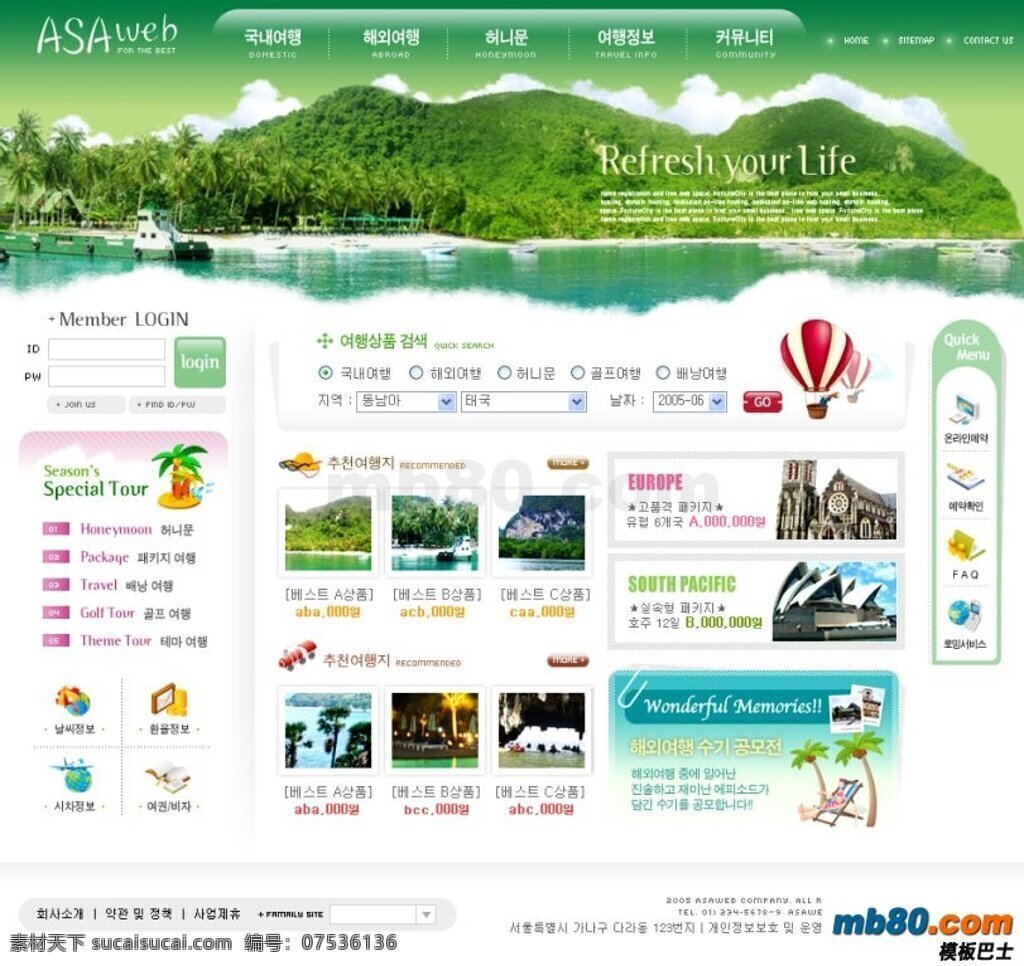Open the FAQ icon in Quick Menu

(x=965, y=547)
